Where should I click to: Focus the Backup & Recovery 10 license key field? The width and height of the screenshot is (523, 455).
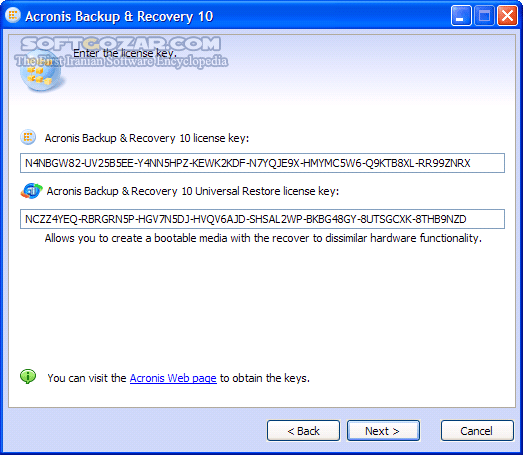[262, 163]
